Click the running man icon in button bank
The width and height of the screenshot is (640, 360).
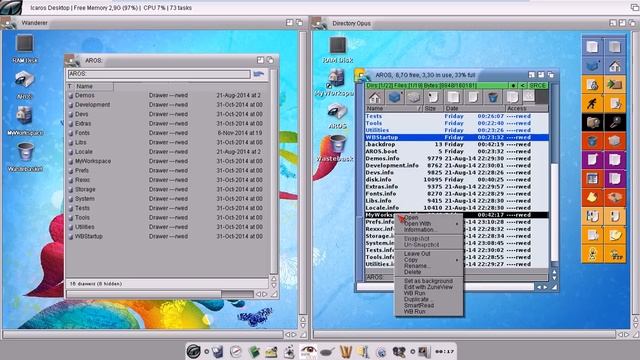coord(592,103)
